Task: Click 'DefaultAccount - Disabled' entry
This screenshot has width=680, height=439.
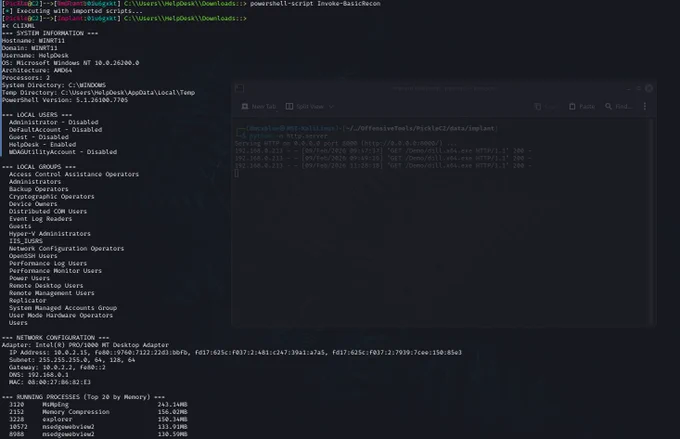Action: tap(56, 129)
